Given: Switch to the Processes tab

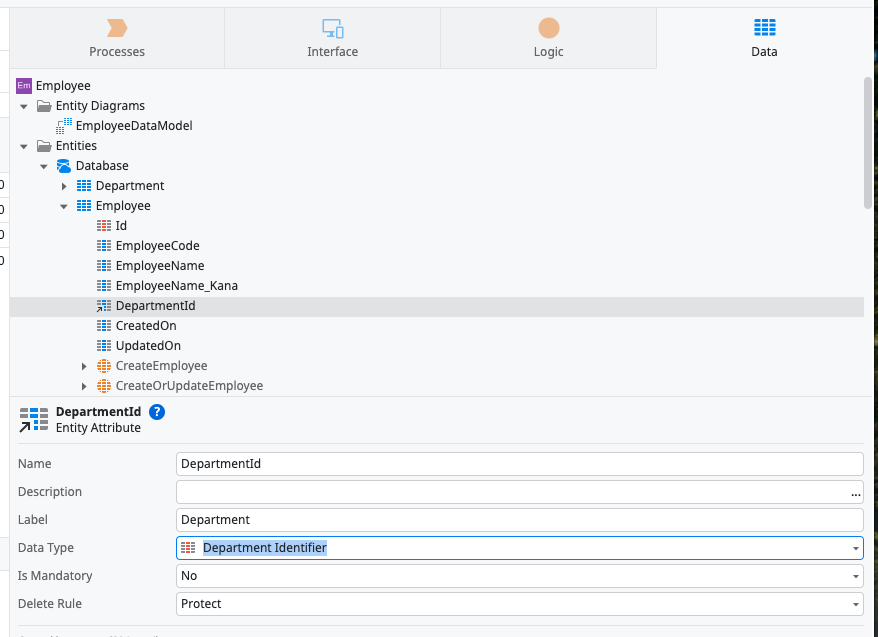Looking at the screenshot, I should [117, 38].
